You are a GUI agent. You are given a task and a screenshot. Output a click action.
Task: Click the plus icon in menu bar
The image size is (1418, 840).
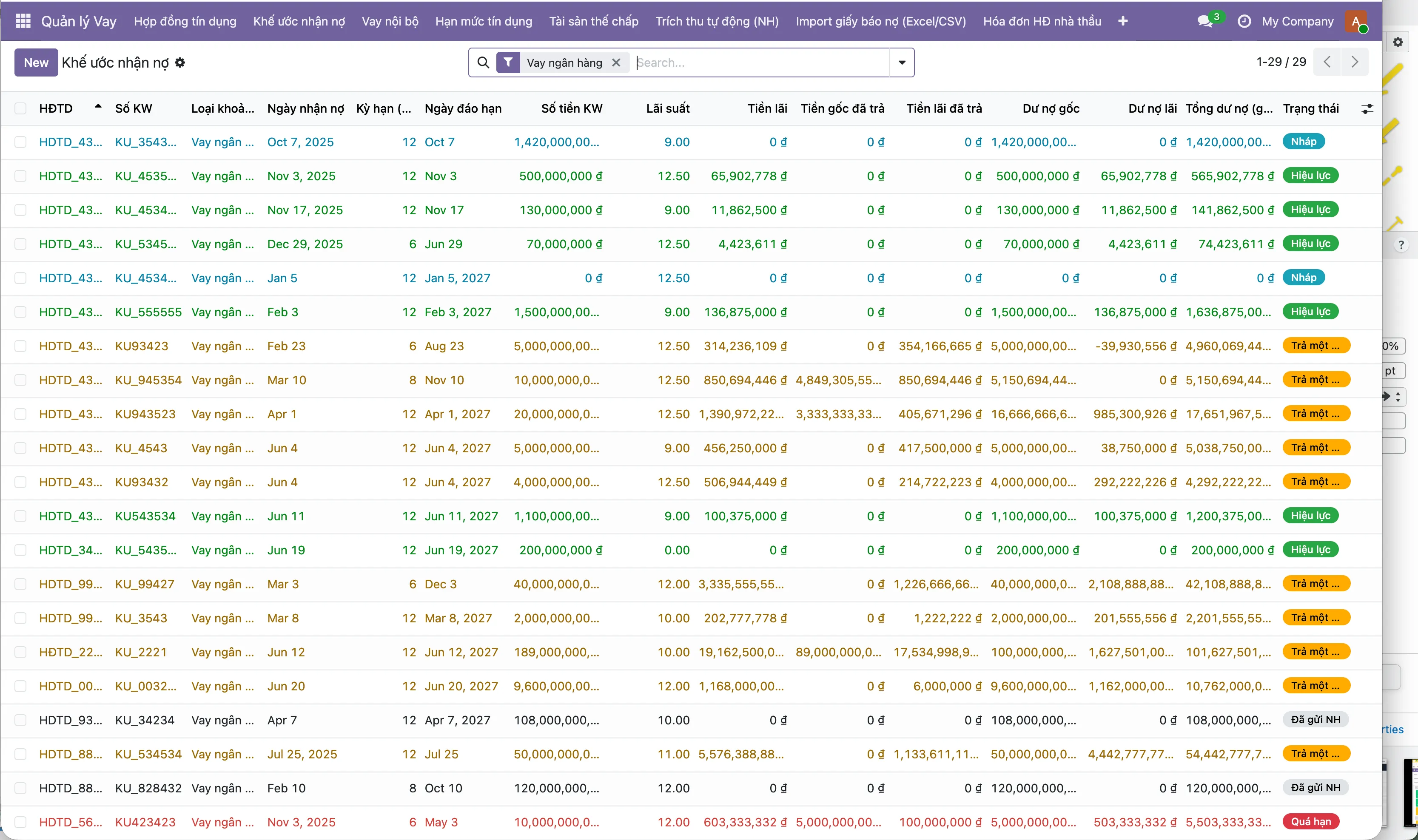point(1123,22)
